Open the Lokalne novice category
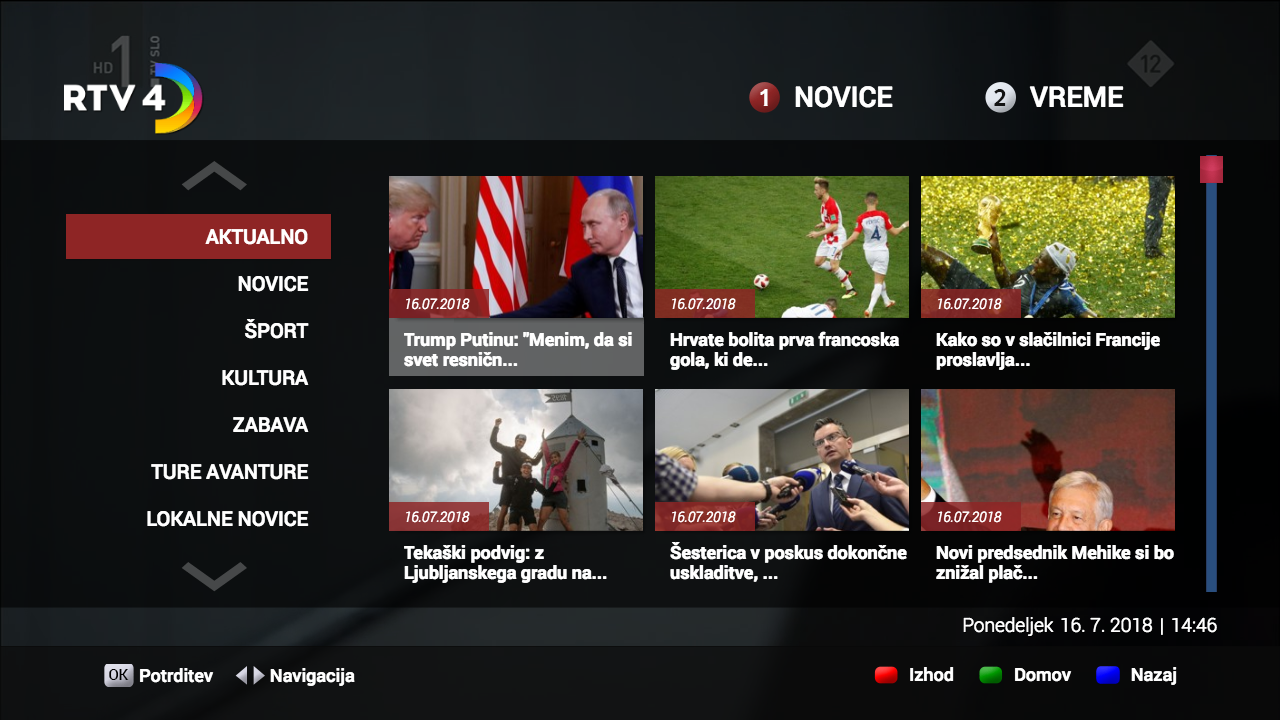This screenshot has height=720, width=1280. tap(227, 519)
